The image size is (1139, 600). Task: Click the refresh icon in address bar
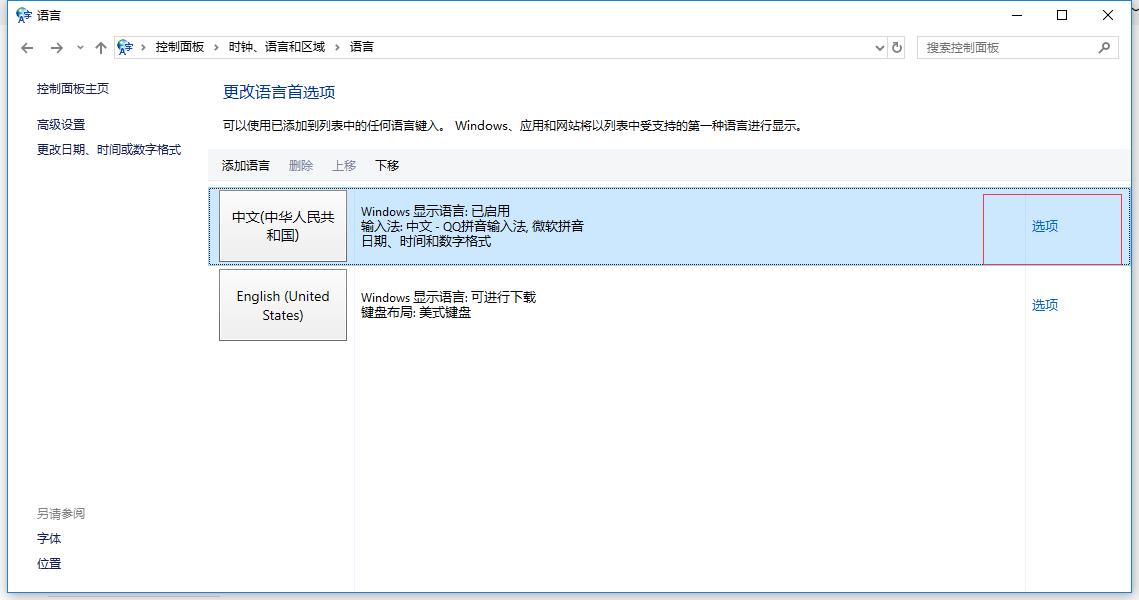pos(897,46)
